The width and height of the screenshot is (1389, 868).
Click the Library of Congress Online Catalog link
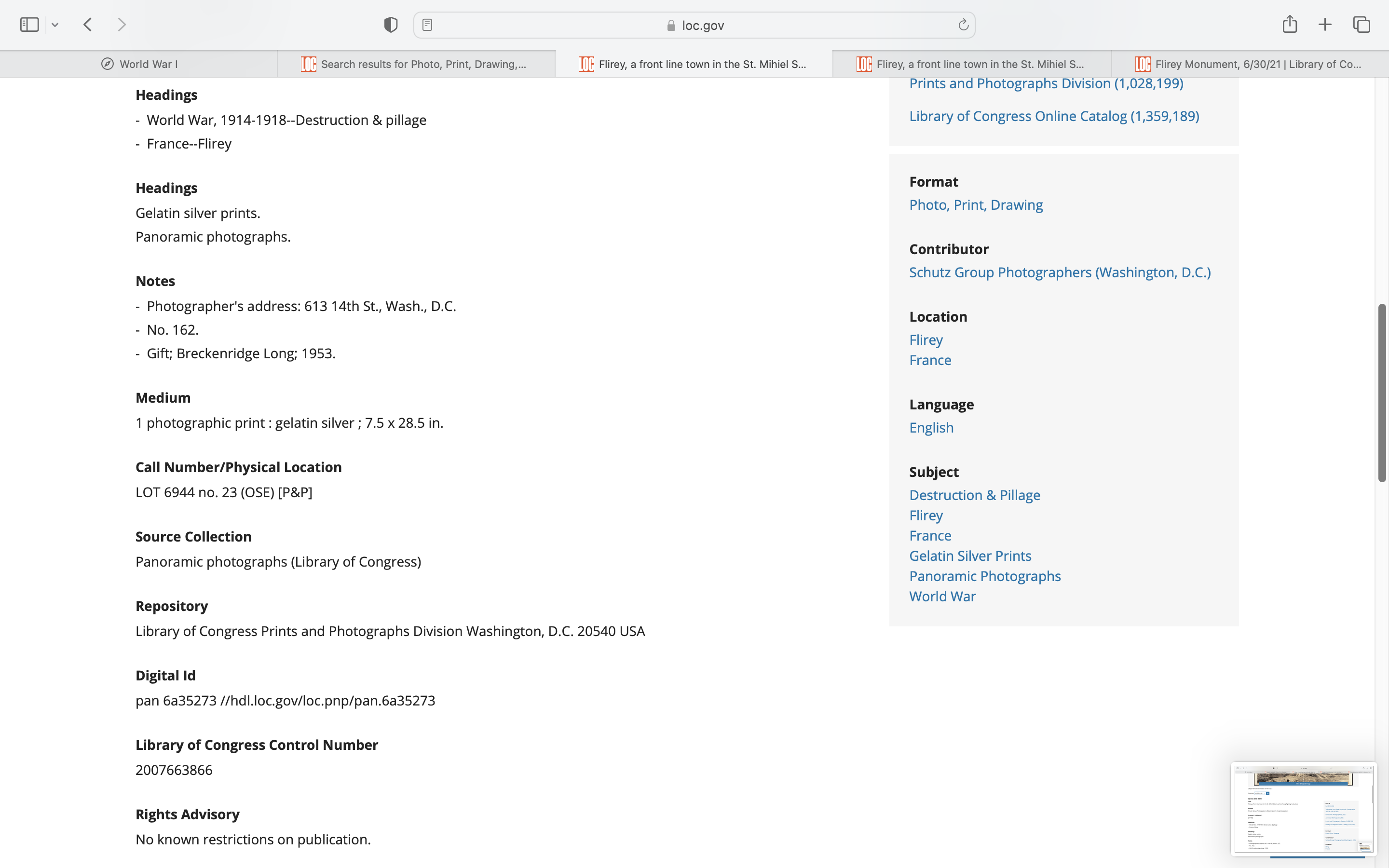(x=1054, y=116)
